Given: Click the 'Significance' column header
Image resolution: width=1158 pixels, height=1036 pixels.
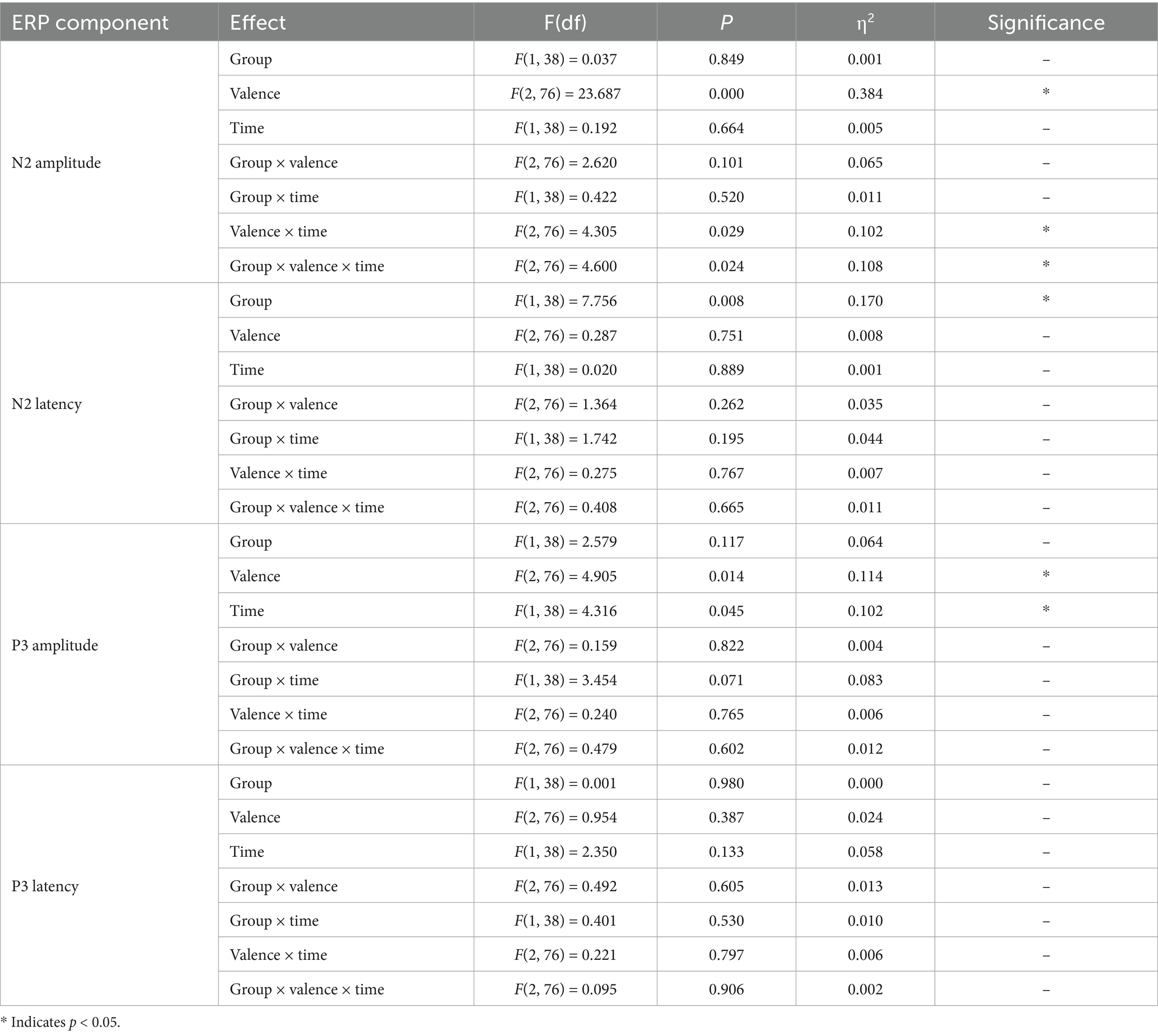Looking at the screenshot, I should tap(1045, 23).
